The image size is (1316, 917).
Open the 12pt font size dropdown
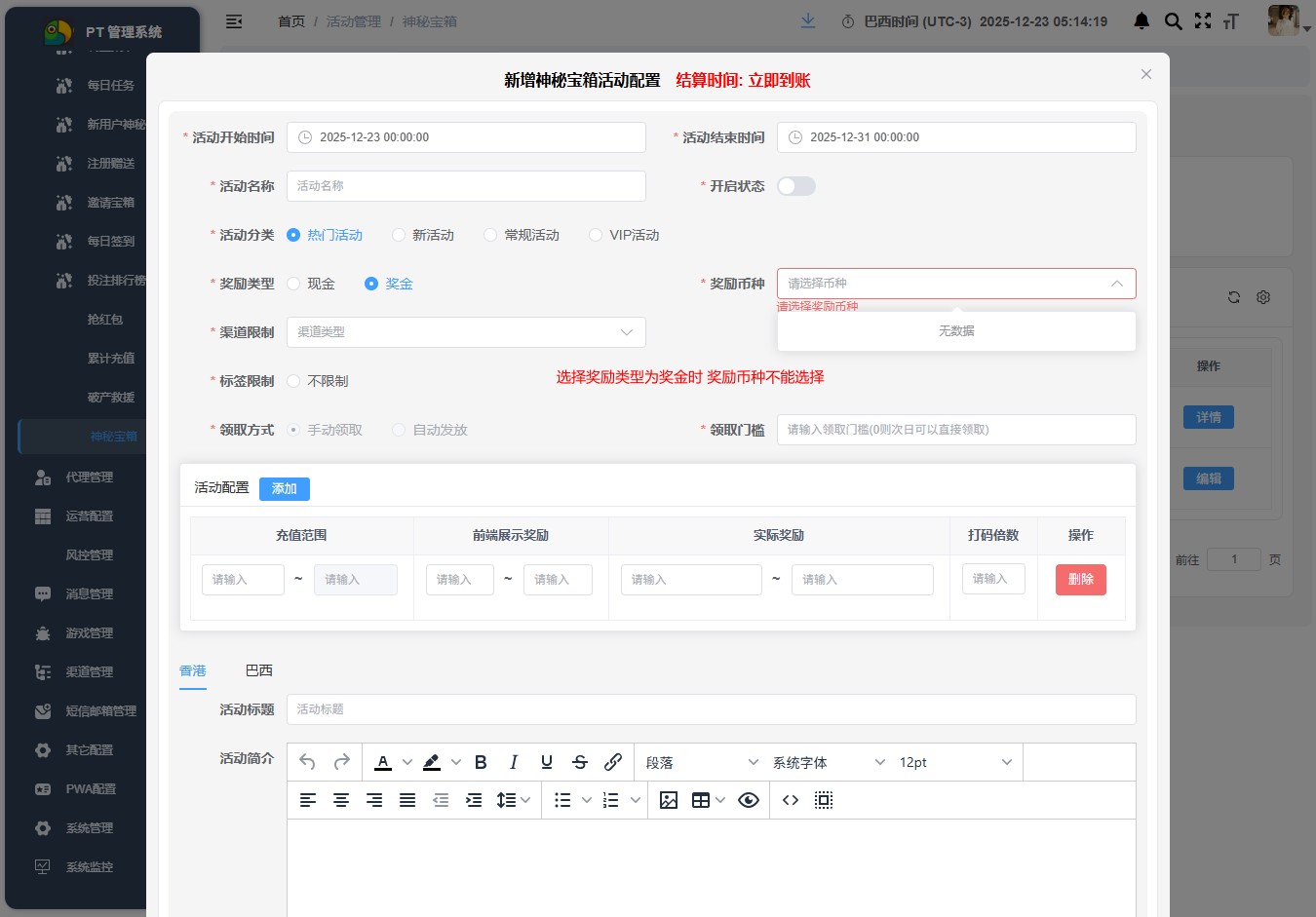pos(954,762)
